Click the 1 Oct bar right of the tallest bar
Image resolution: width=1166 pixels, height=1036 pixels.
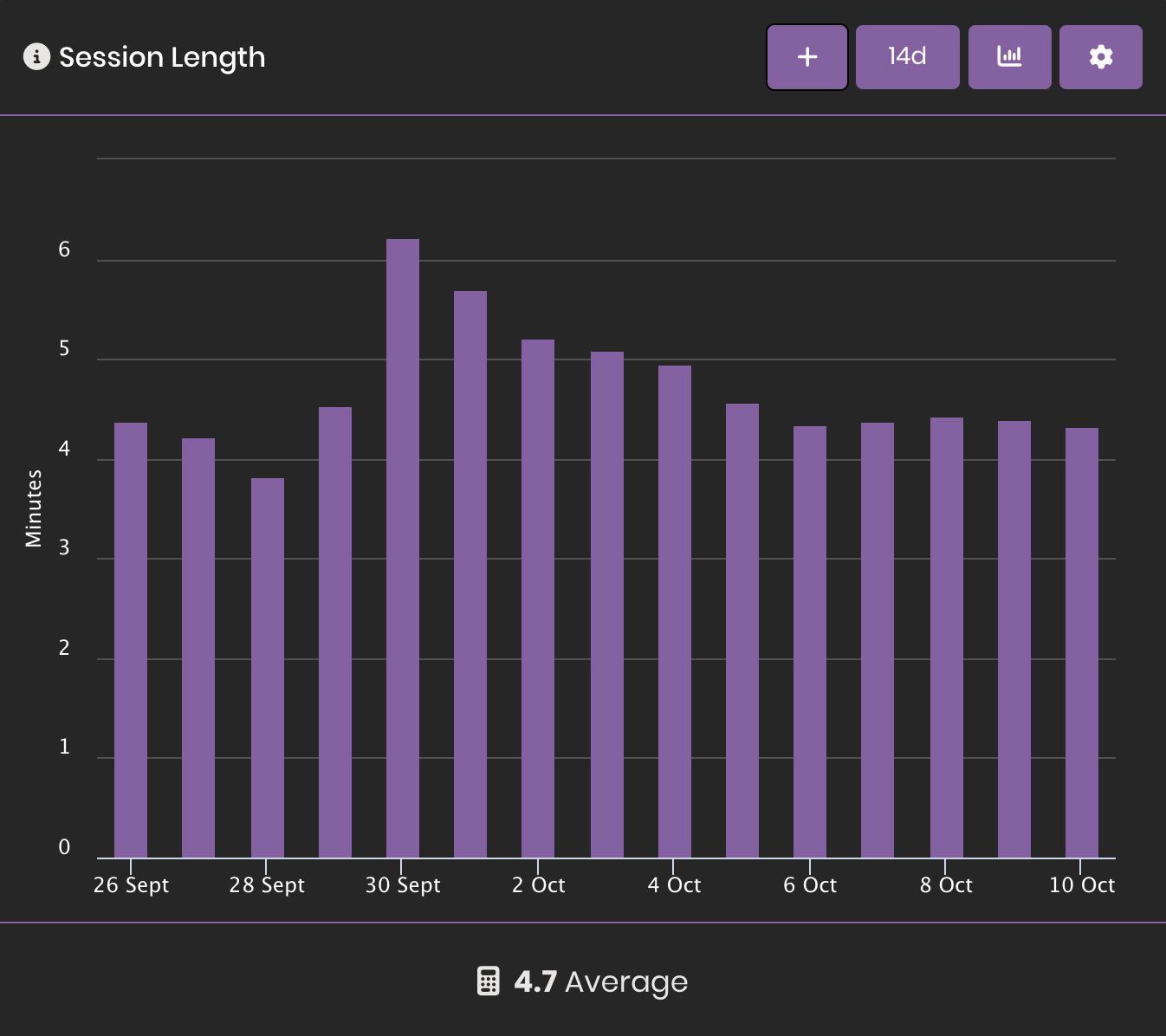pyautogui.click(x=470, y=573)
